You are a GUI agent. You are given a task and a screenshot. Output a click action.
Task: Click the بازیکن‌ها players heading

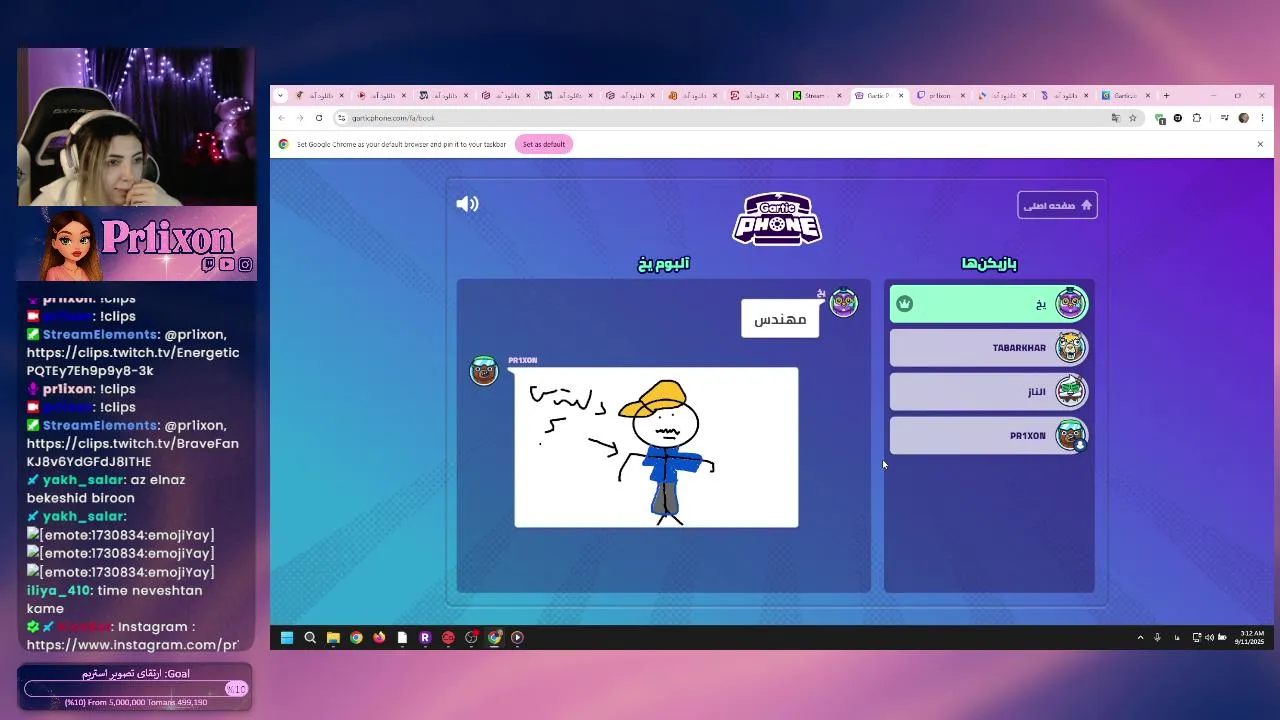pos(989,264)
